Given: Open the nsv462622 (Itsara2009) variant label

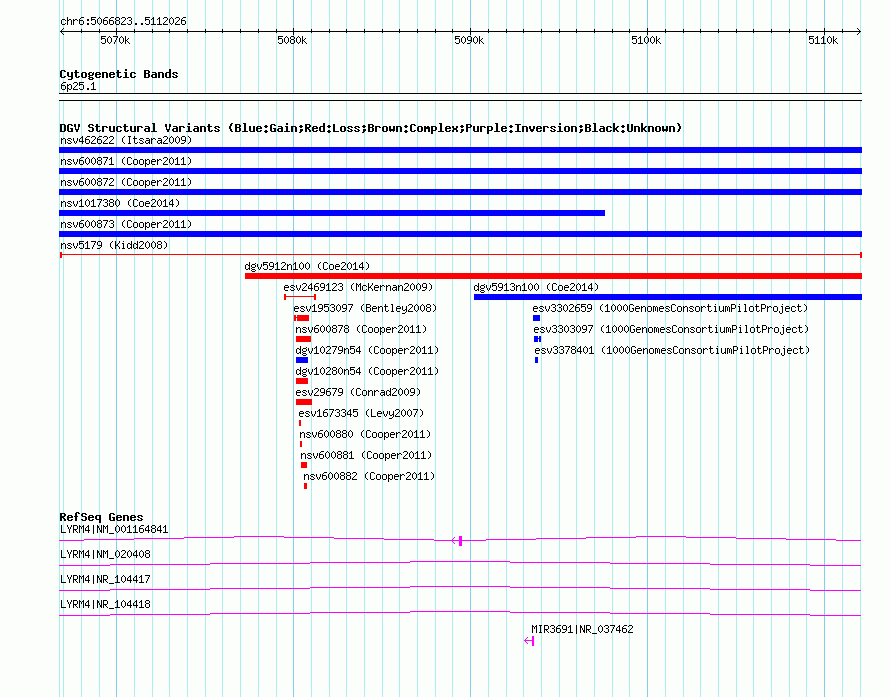Looking at the screenshot, I should 126,140.
